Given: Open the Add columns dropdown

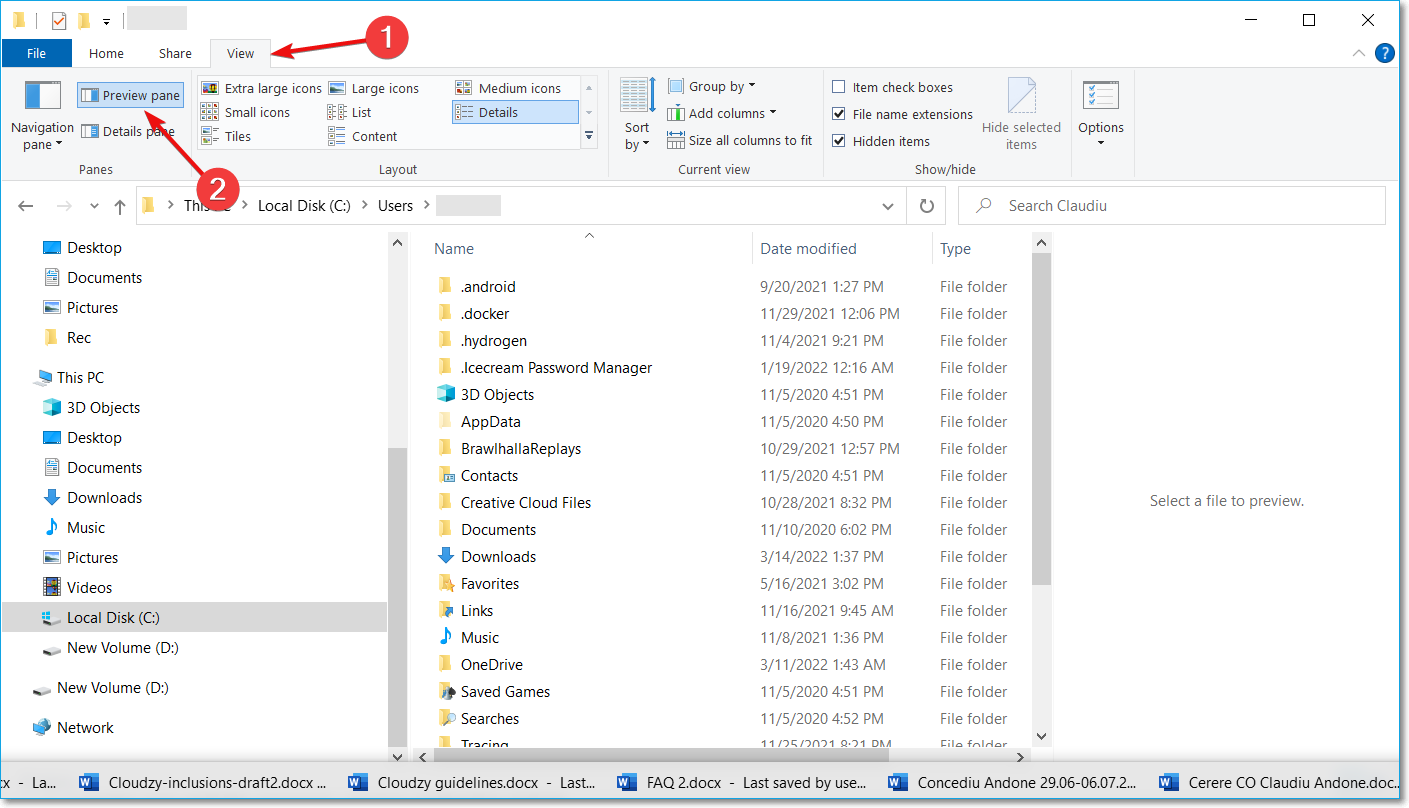Looking at the screenshot, I should tap(722, 113).
